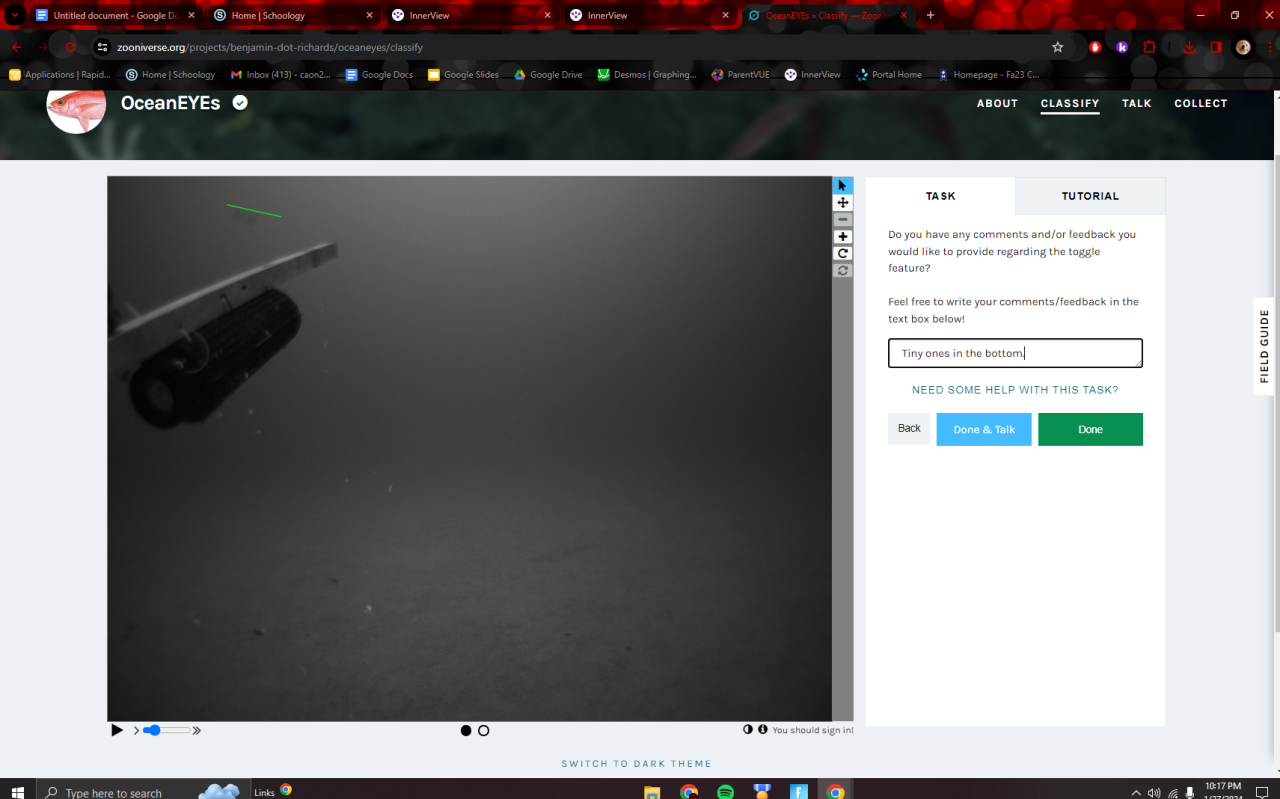The image size is (1280, 799).
Task: Open Chrome tab search dropdown
Action: pyautogui.click(x=15, y=16)
